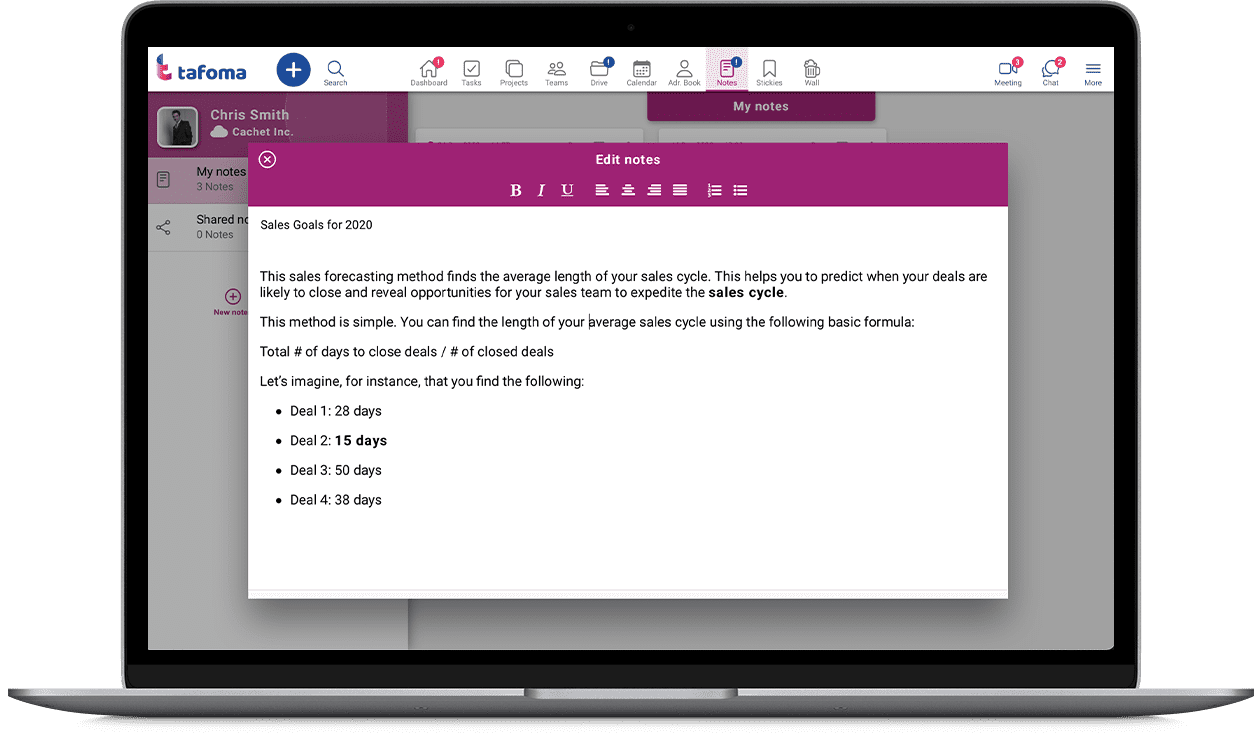Toggle bold formatting in the editor
1259x733 pixels.
[516, 190]
